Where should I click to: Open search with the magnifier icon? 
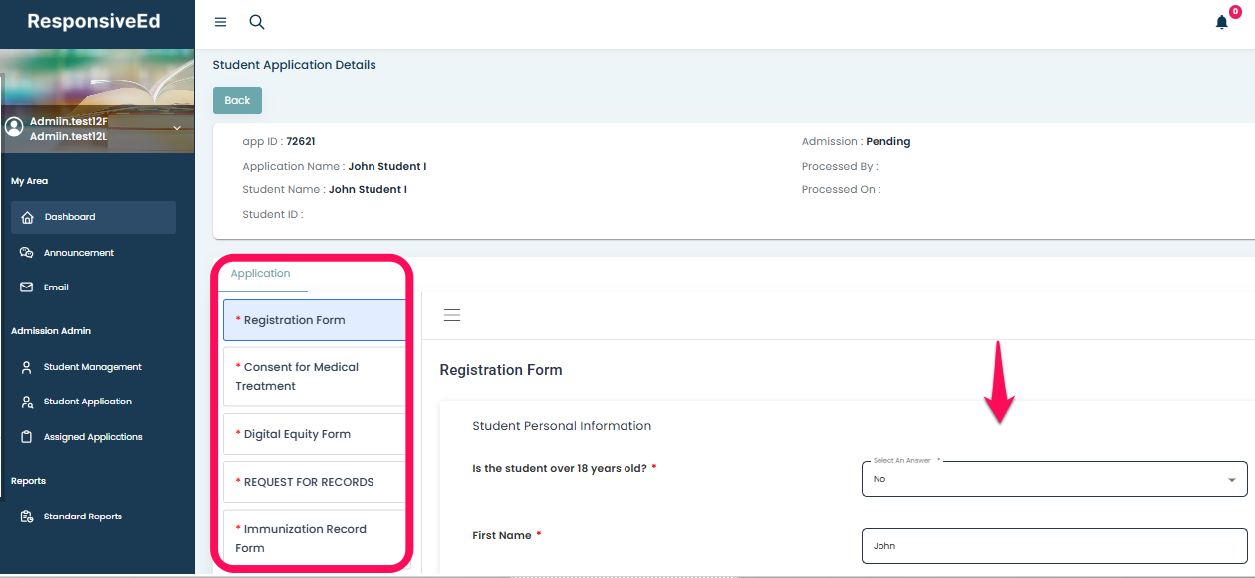pos(257,22)
